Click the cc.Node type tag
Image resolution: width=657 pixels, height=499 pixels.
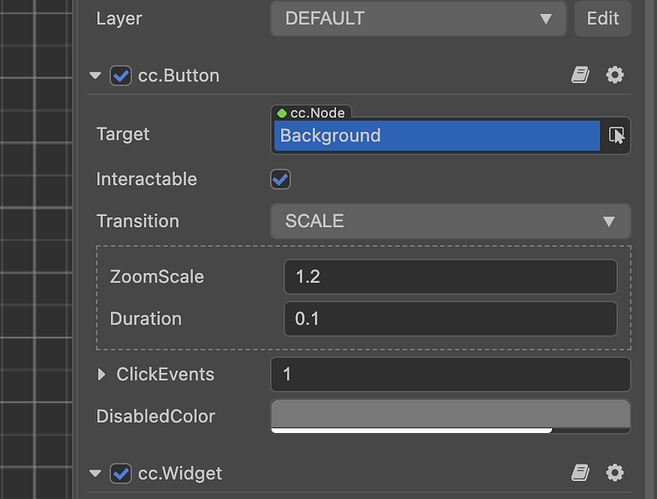click(x=311, y=113)
